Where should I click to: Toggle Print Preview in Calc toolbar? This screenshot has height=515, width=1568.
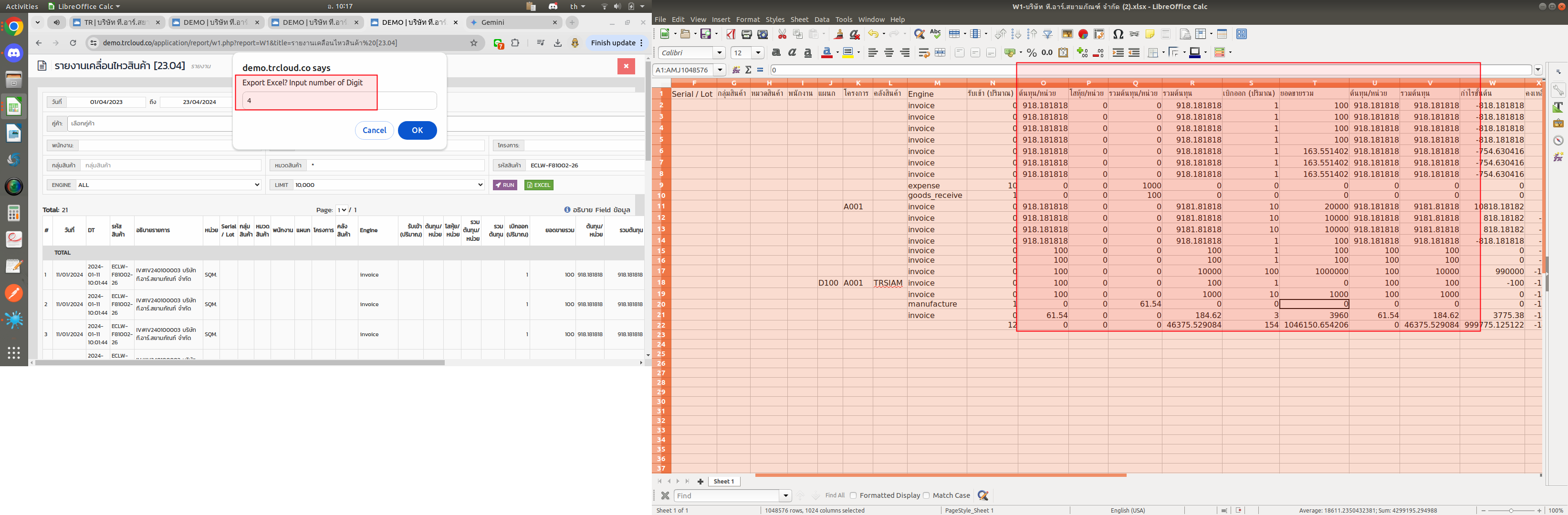point(763,34)
